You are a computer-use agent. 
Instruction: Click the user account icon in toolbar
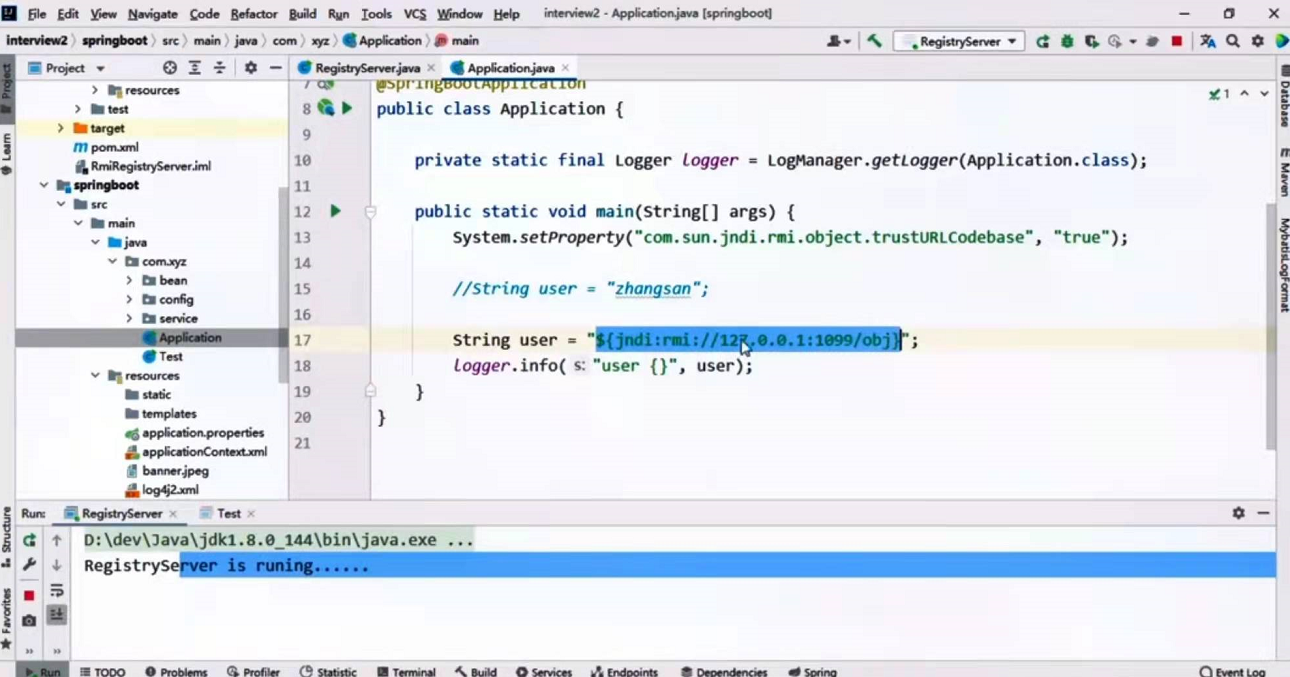(x=838, y=41)
